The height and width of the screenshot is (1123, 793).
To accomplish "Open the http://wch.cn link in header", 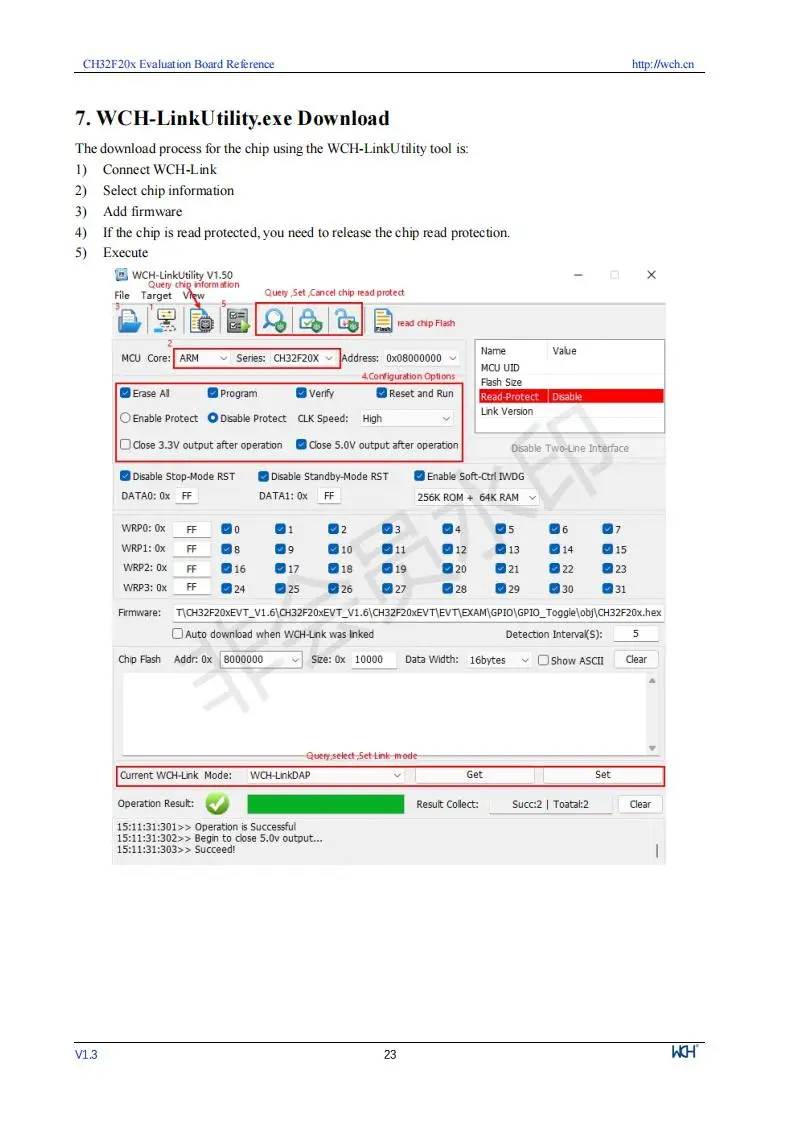I will click(663, 64).
